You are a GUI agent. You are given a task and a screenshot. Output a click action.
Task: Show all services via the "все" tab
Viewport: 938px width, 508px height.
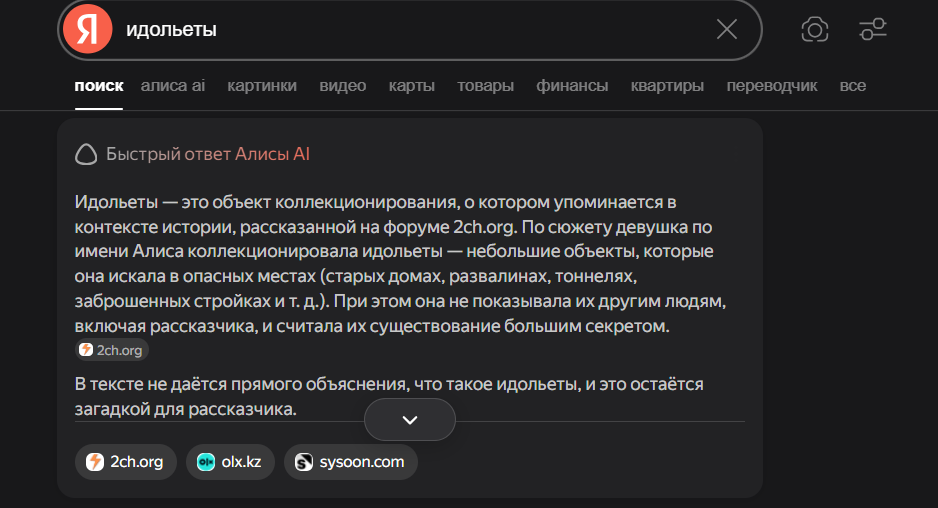(x=852, y=86)
